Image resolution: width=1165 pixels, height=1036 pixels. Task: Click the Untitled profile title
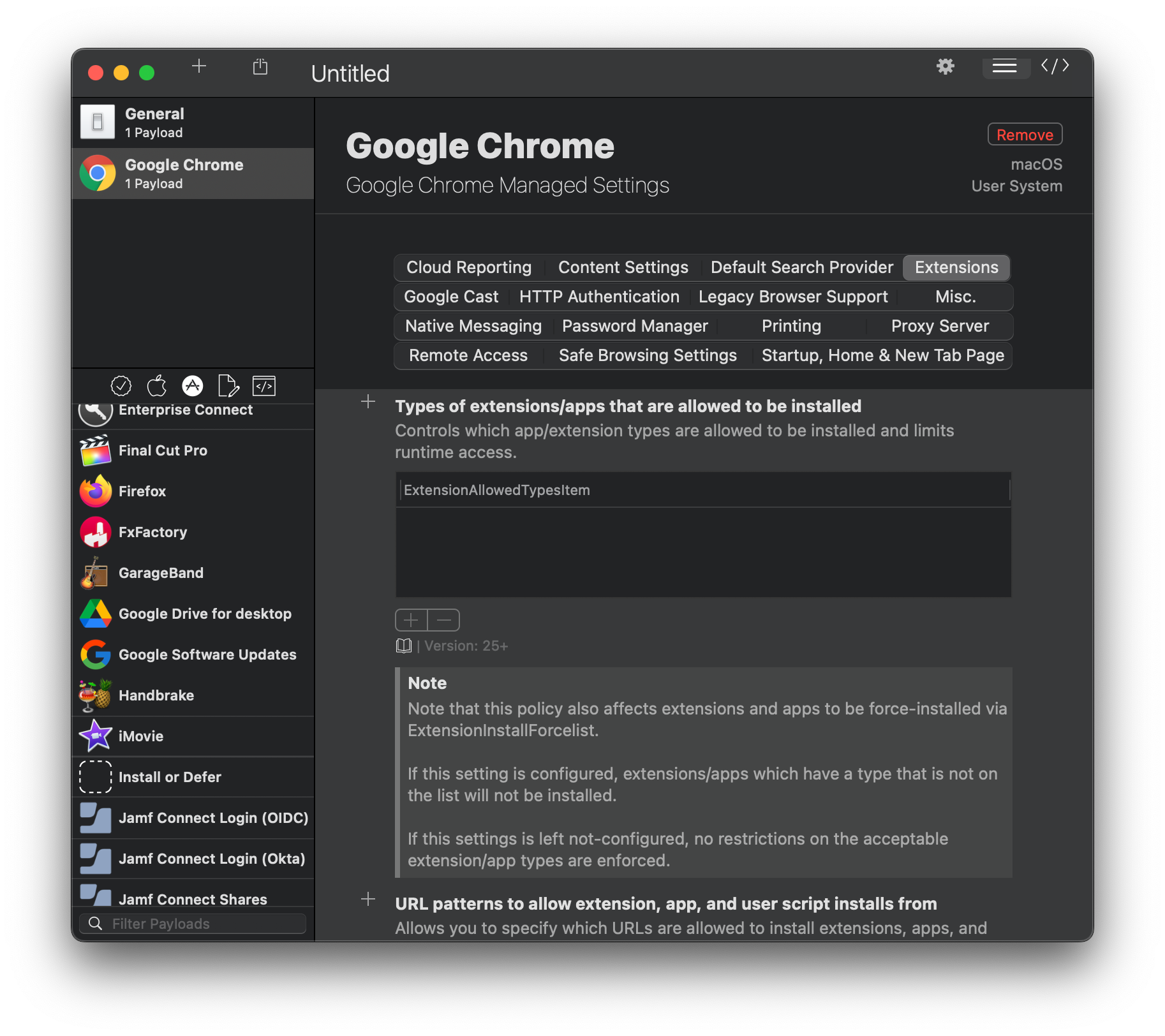(350, 73)
